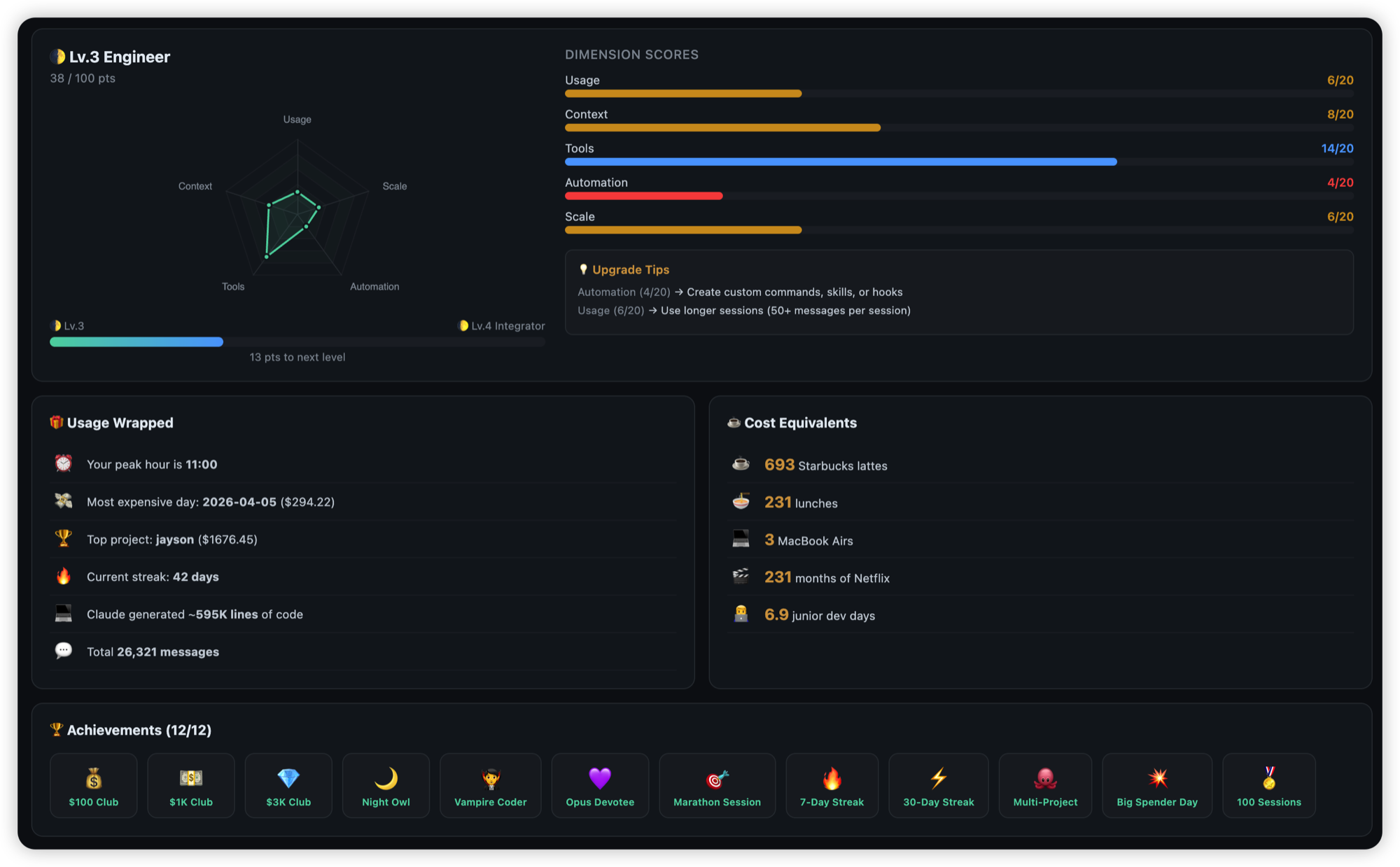Click the Opus Devotee purple heart icon

600,778
